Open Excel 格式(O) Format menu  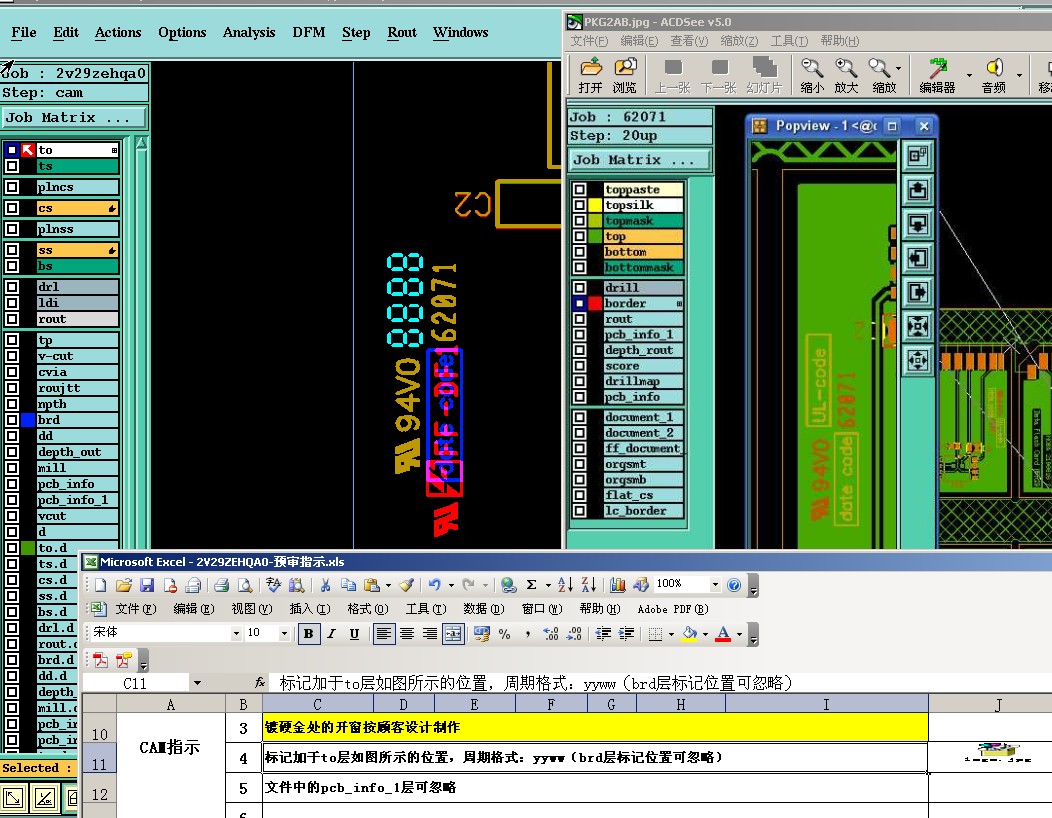368,609
